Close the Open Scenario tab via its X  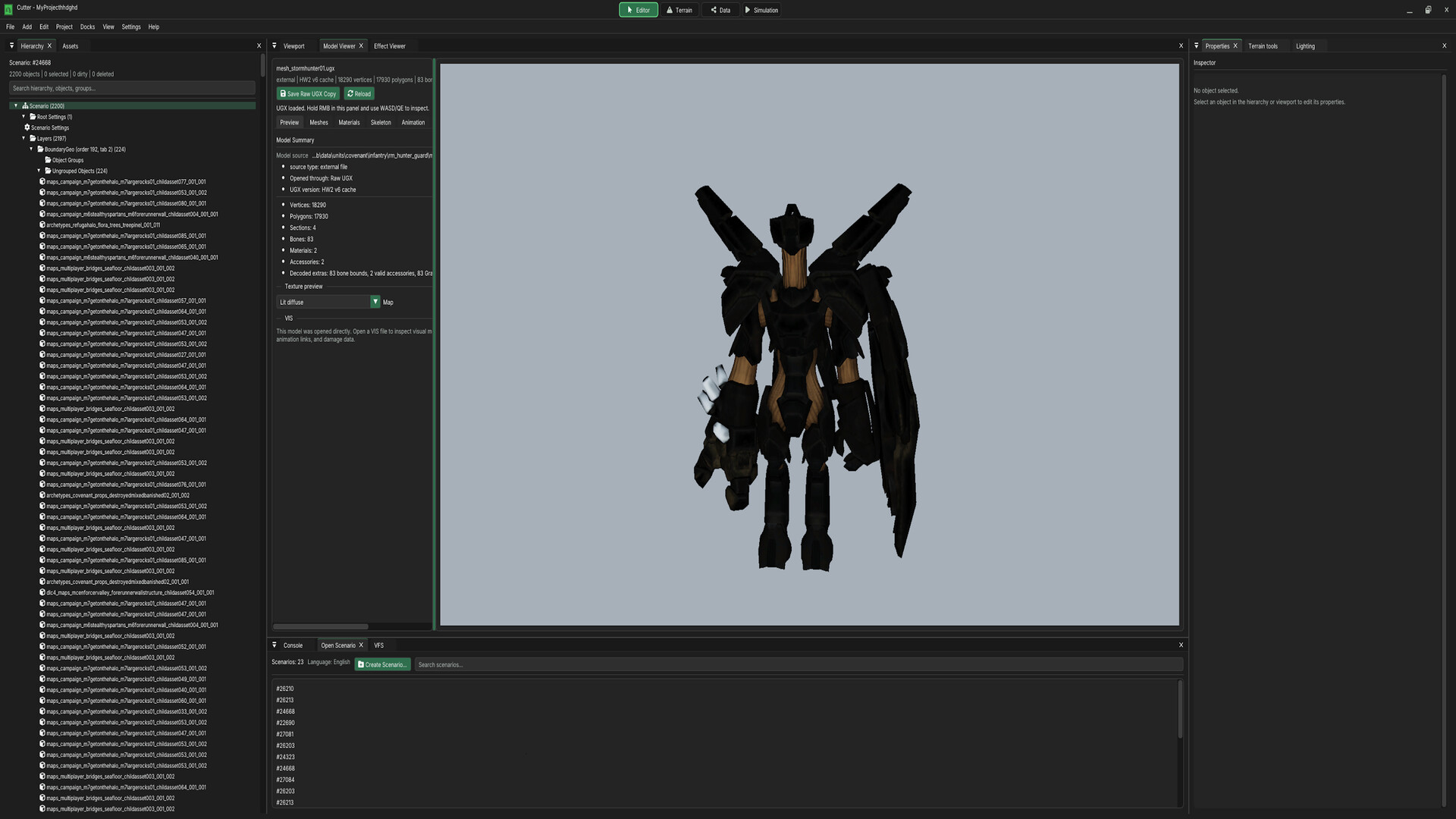361,645
